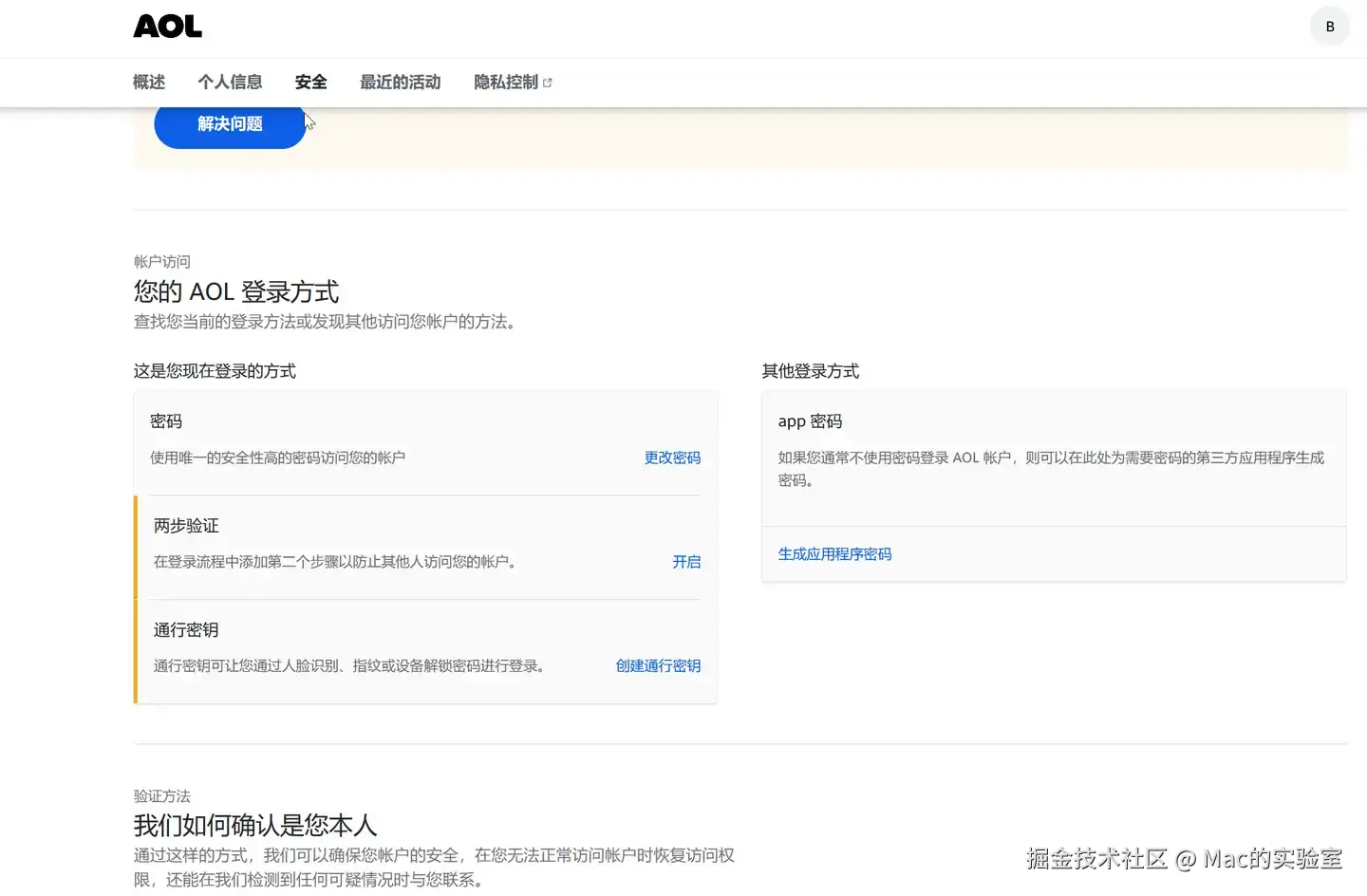The width and height of the screenshot is (1367, 896).
Task: Select the 您的 AOL 登录方式 heading
Action: [x=236, y=291]
